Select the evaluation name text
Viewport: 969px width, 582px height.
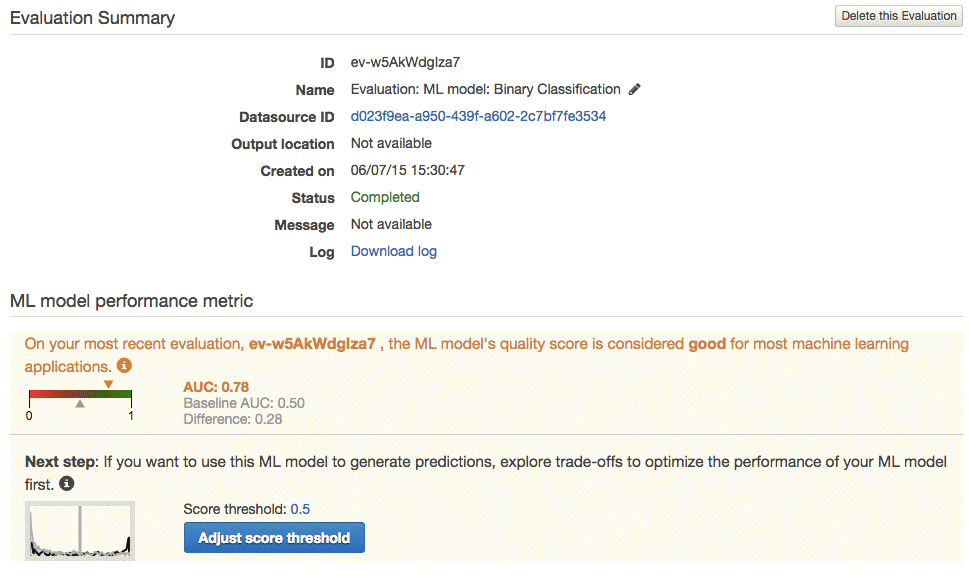point(486,90)
